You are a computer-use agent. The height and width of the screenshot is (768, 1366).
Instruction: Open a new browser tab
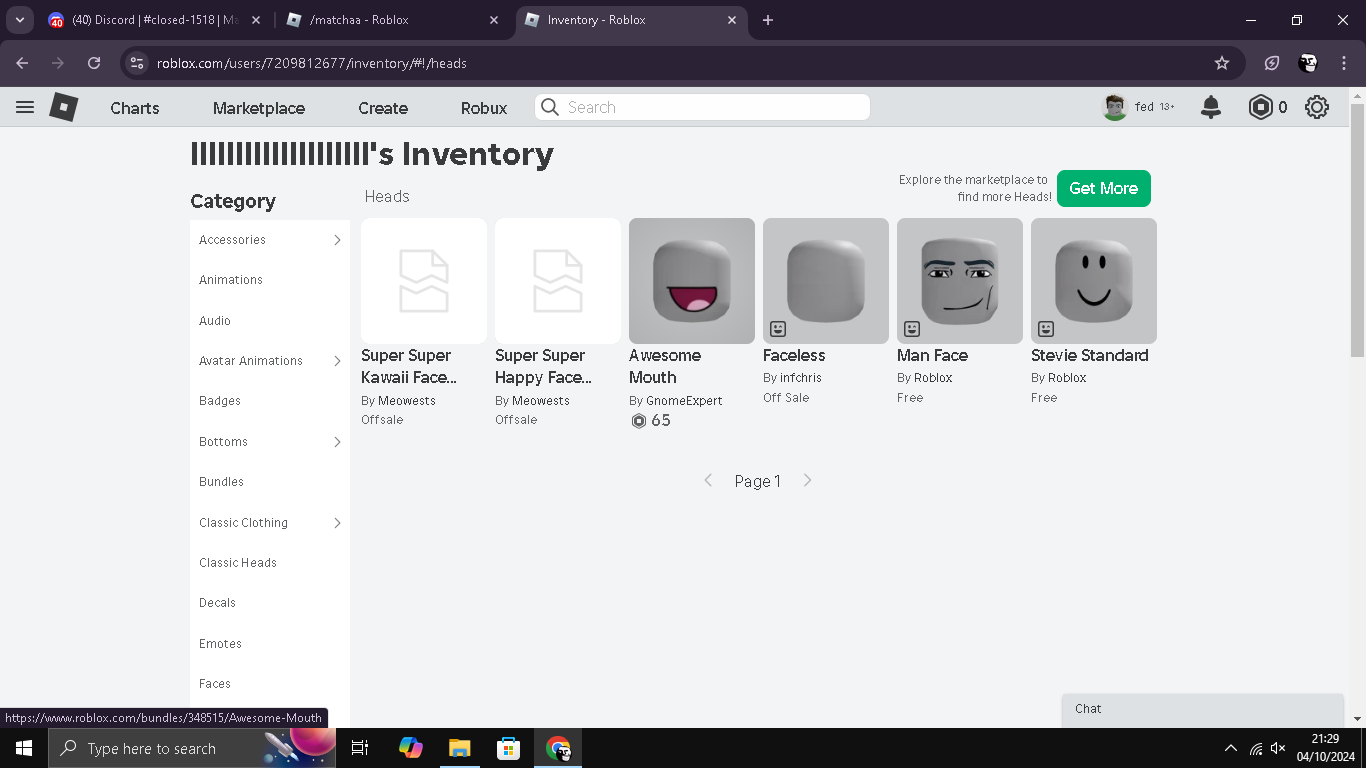click(768, 20)
